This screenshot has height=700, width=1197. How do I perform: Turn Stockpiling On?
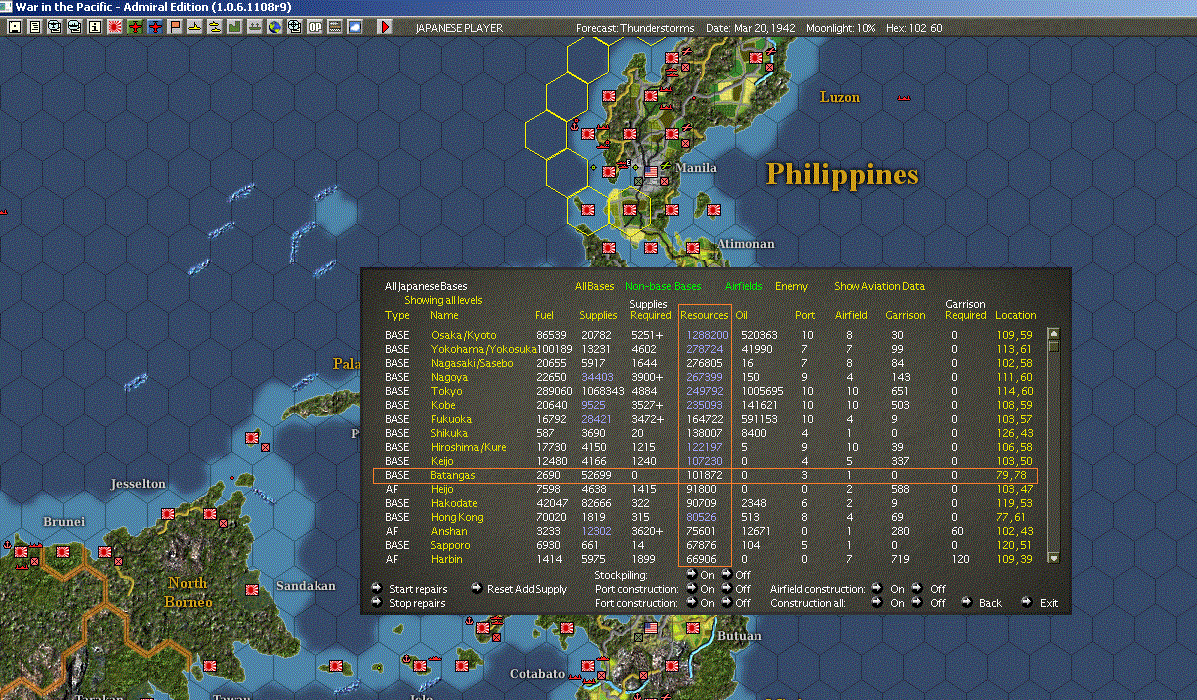pyautogui.click(x=692, y=574)
